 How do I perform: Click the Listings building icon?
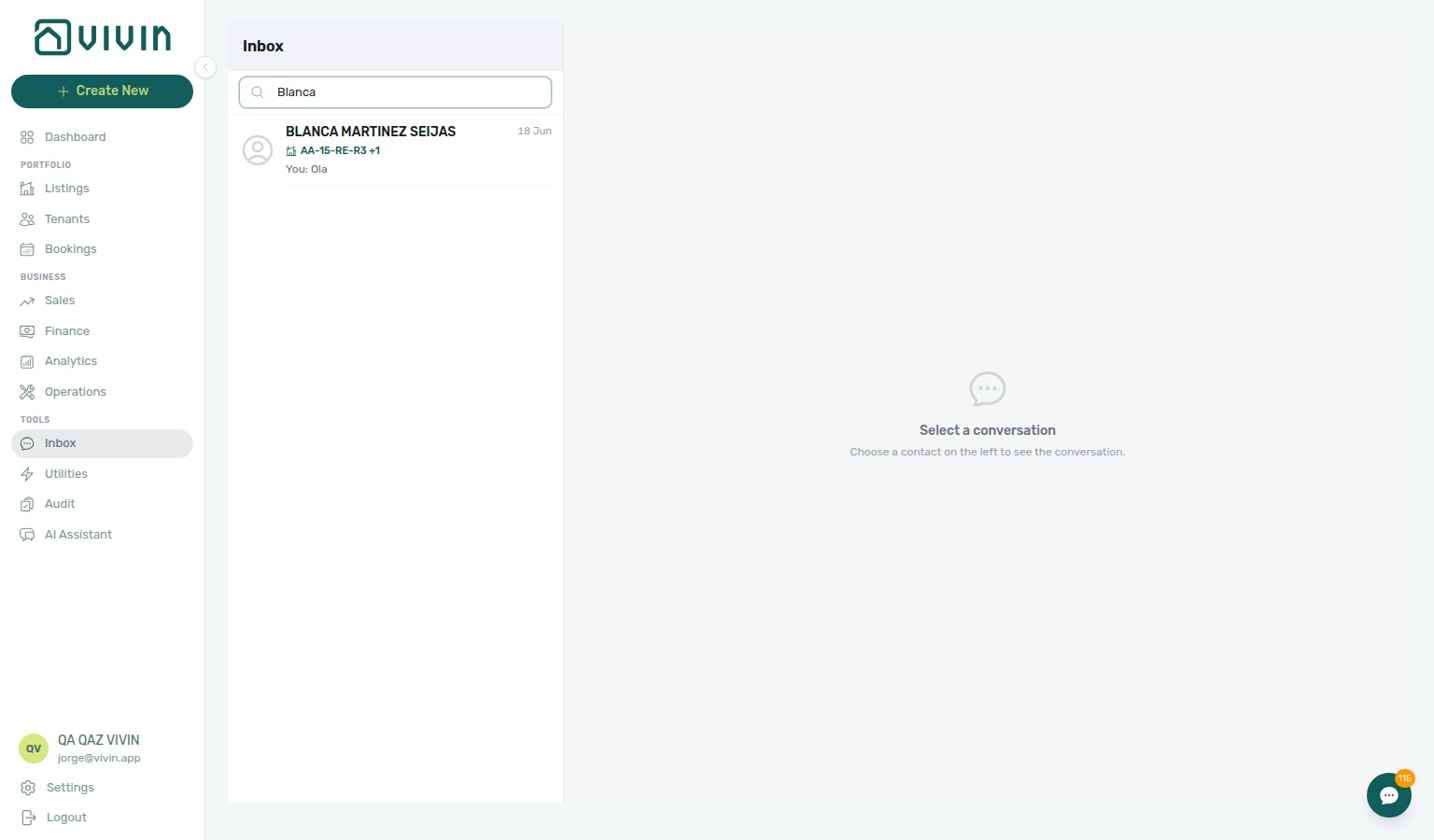(27, 189)
